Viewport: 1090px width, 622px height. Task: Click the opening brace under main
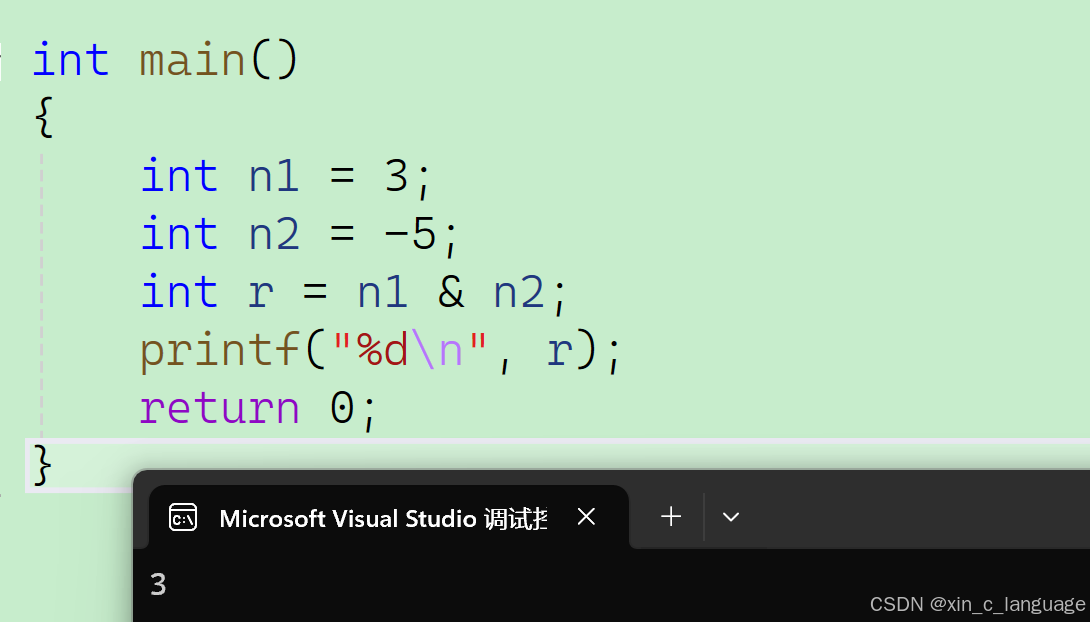[x=43, y=117]
